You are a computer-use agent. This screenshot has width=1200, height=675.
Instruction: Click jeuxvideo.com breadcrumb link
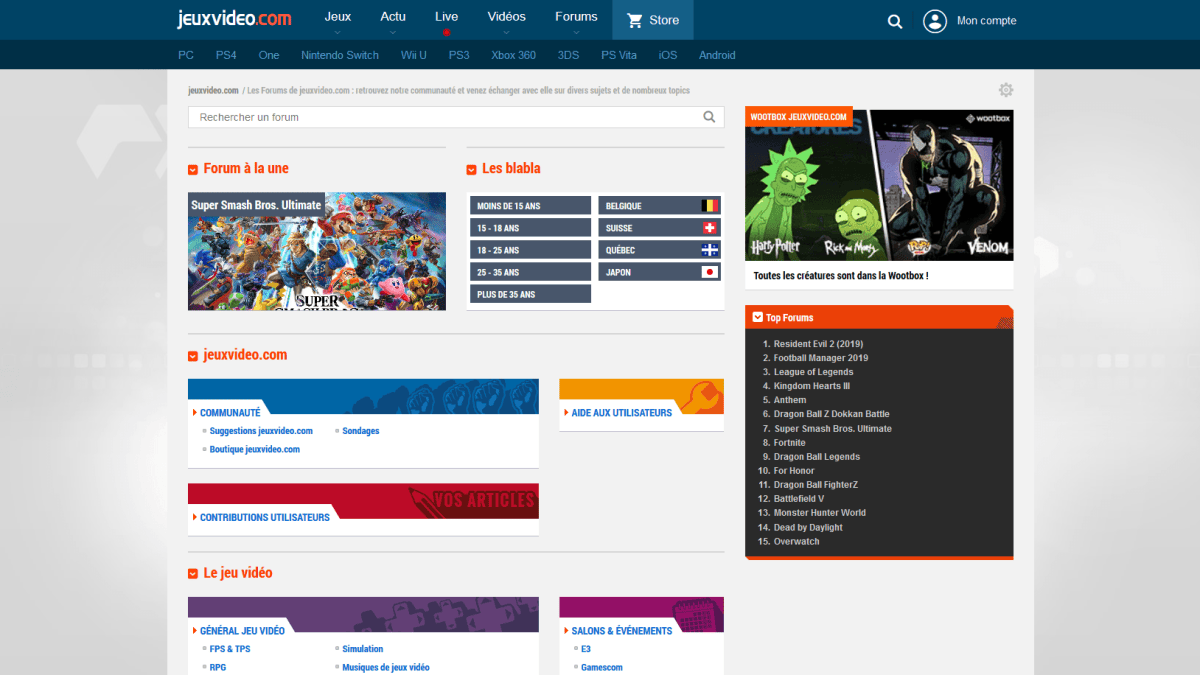point(213,91)
